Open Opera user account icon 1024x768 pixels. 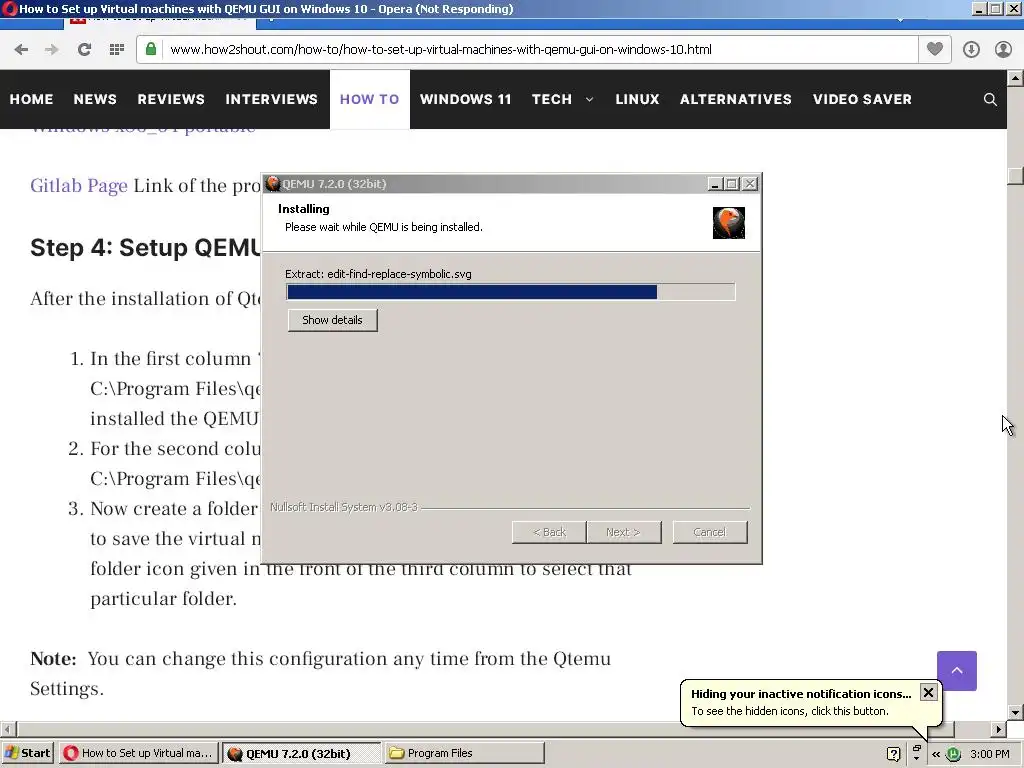pos(1003,50)
